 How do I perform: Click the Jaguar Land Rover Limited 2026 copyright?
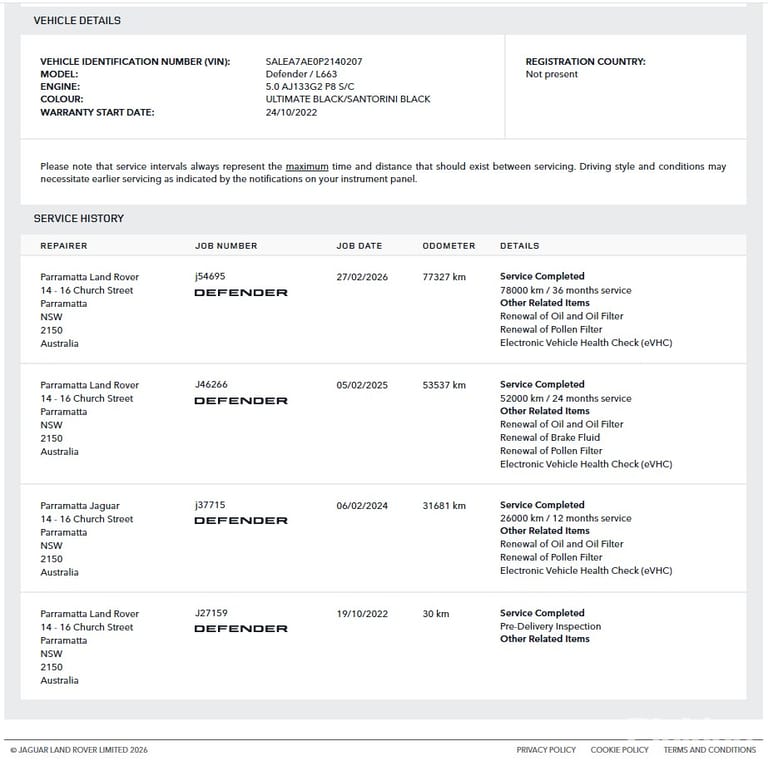coord(79,750)
